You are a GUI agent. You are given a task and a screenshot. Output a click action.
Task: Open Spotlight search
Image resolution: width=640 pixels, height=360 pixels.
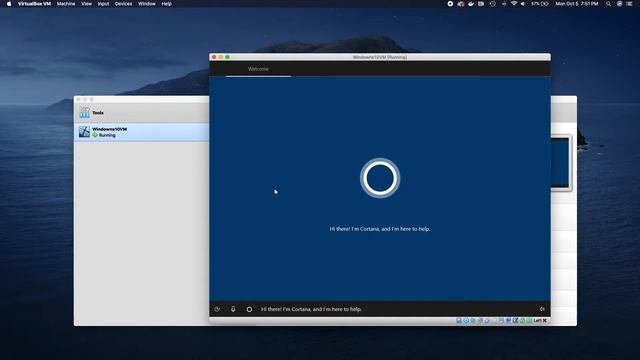pos(609,4)
